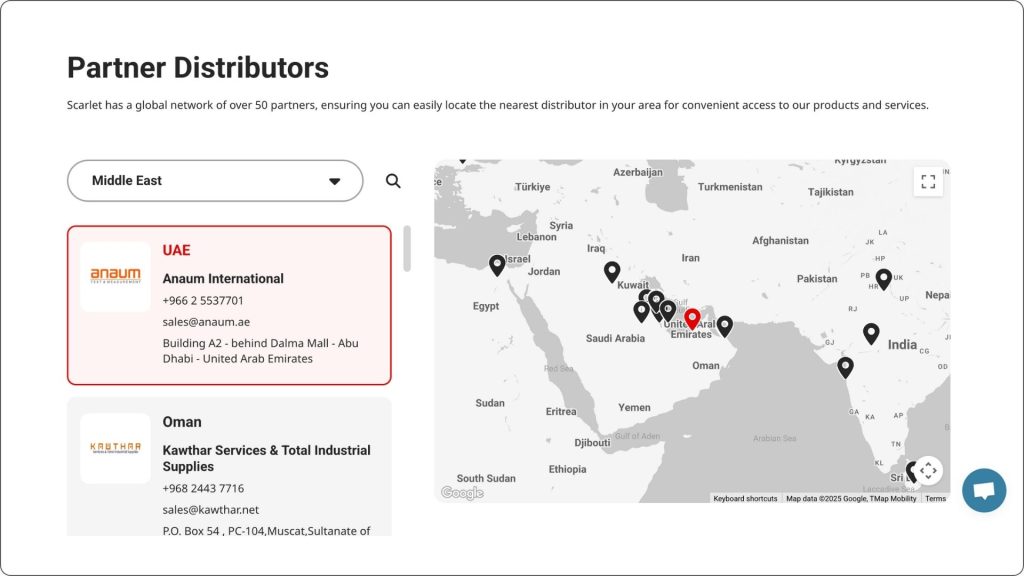Open the Middle East region dropdown

click(x=214, y=181)
